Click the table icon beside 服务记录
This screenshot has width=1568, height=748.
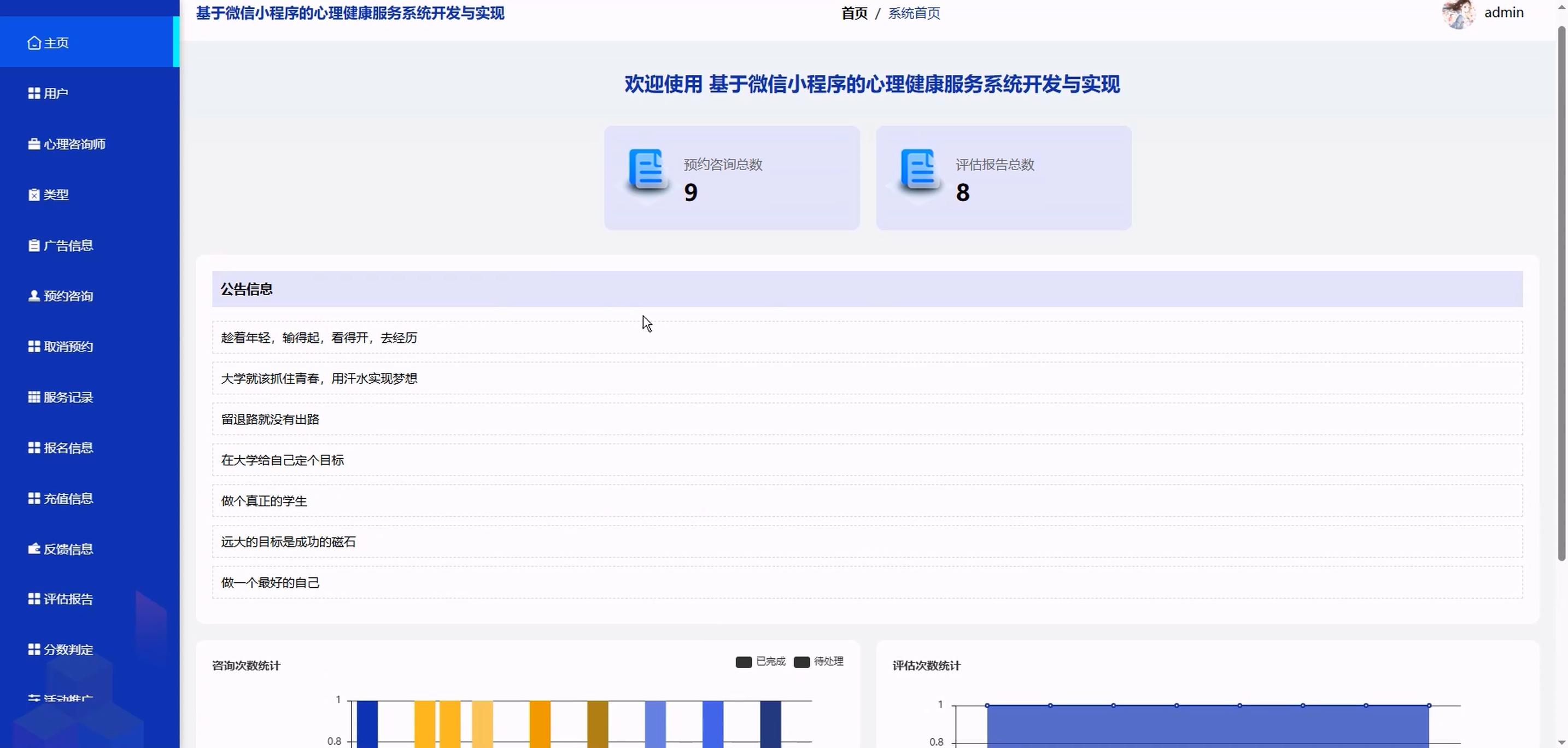(x=34, y=397)
